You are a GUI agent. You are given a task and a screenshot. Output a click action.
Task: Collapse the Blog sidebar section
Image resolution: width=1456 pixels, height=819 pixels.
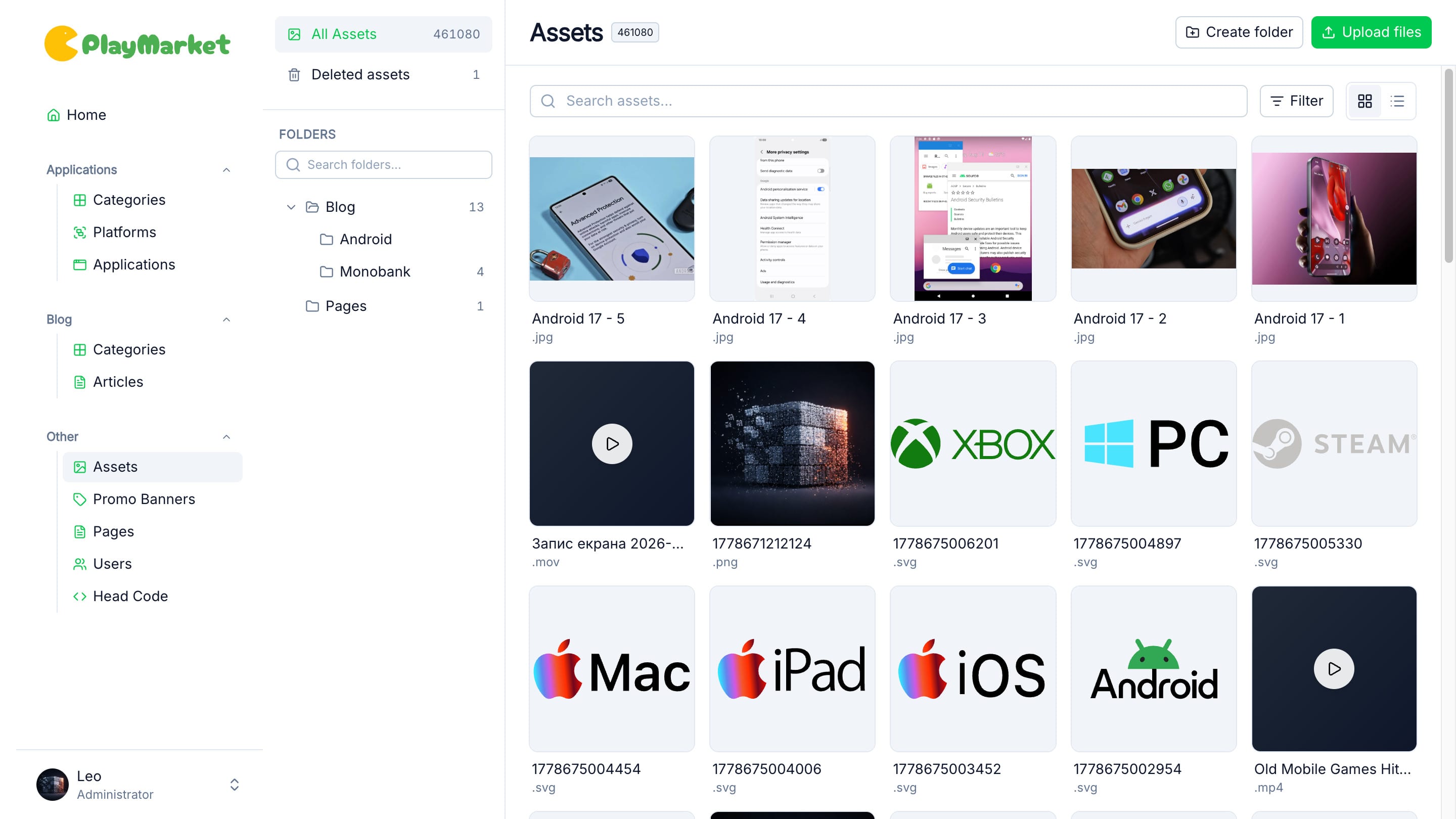226,320
